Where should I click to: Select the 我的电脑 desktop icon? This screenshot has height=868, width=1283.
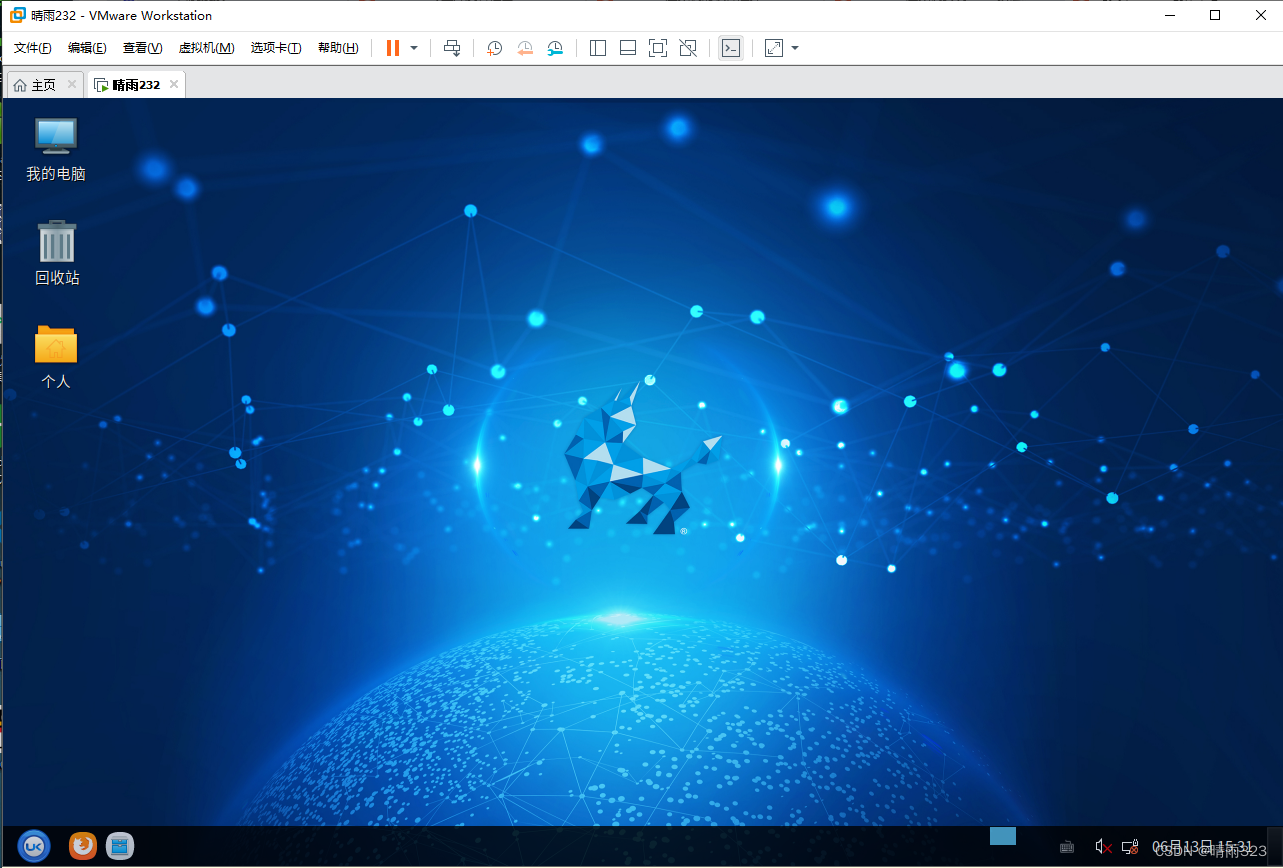click(56, 150)
